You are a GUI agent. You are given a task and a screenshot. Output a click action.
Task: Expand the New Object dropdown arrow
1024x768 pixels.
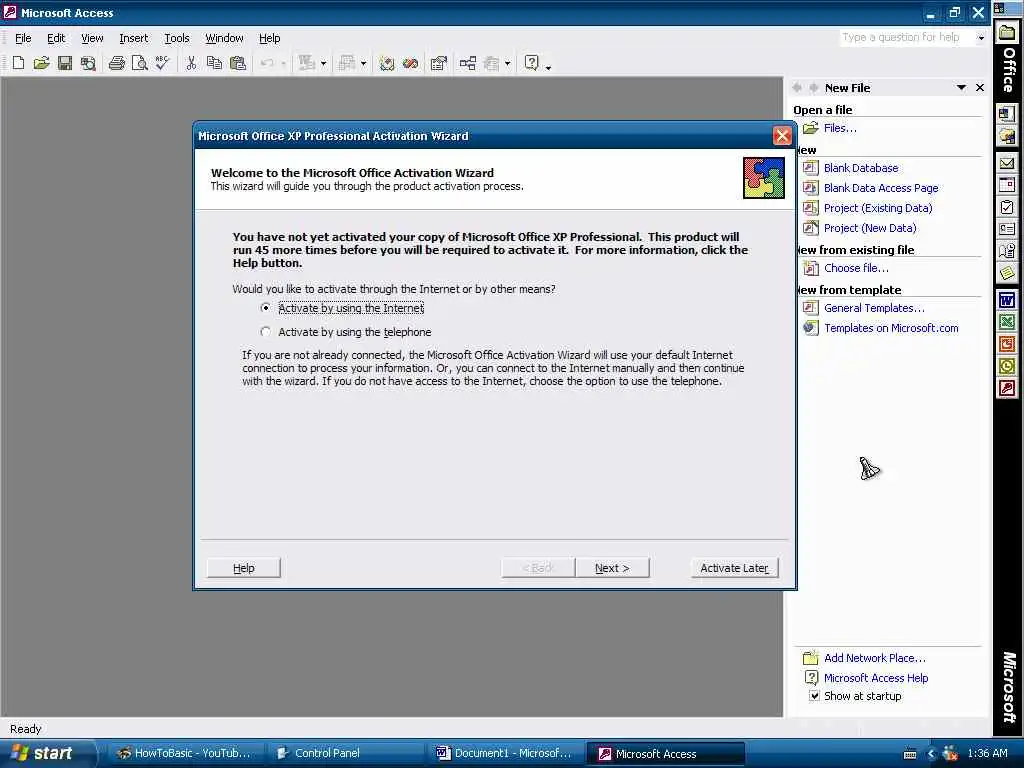point(507,63)
